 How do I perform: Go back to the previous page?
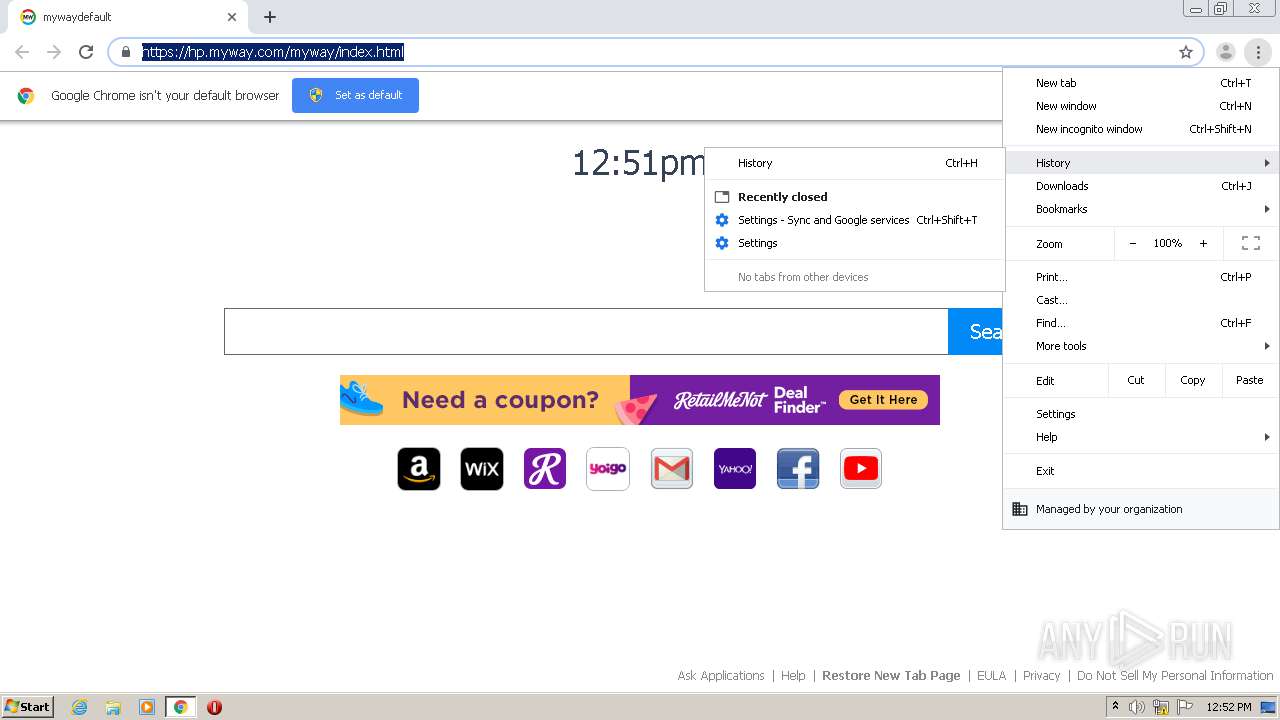[22, 52]
